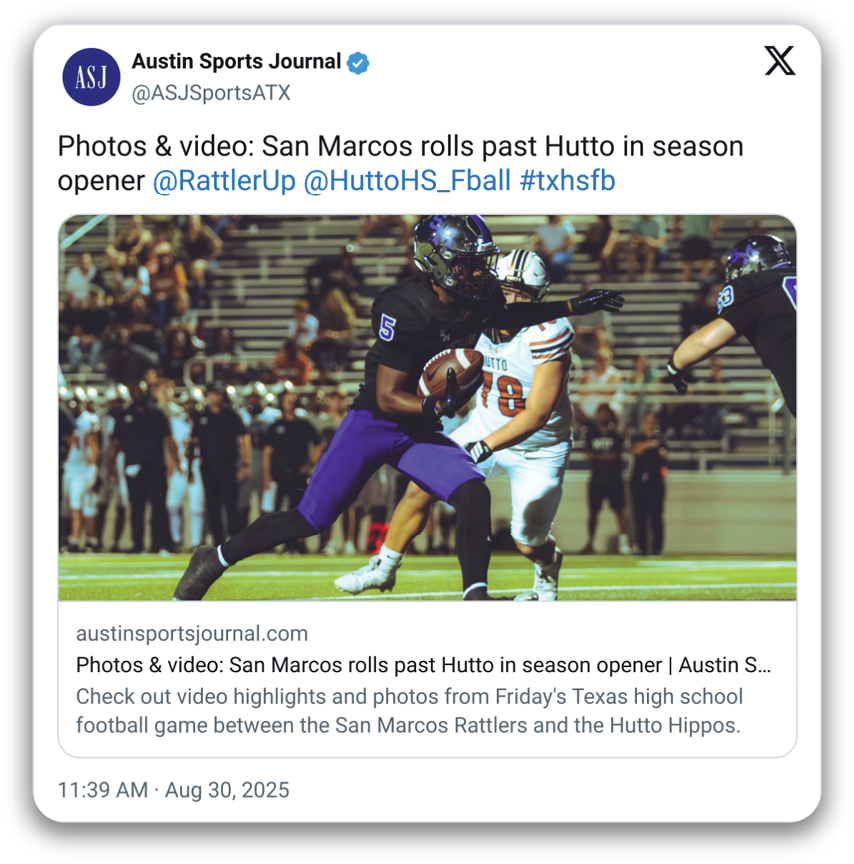Viewport: 854px width, 864px height.
Task: Click the Hutto number 78 jersey in photo
Action: tap(502, 396)
